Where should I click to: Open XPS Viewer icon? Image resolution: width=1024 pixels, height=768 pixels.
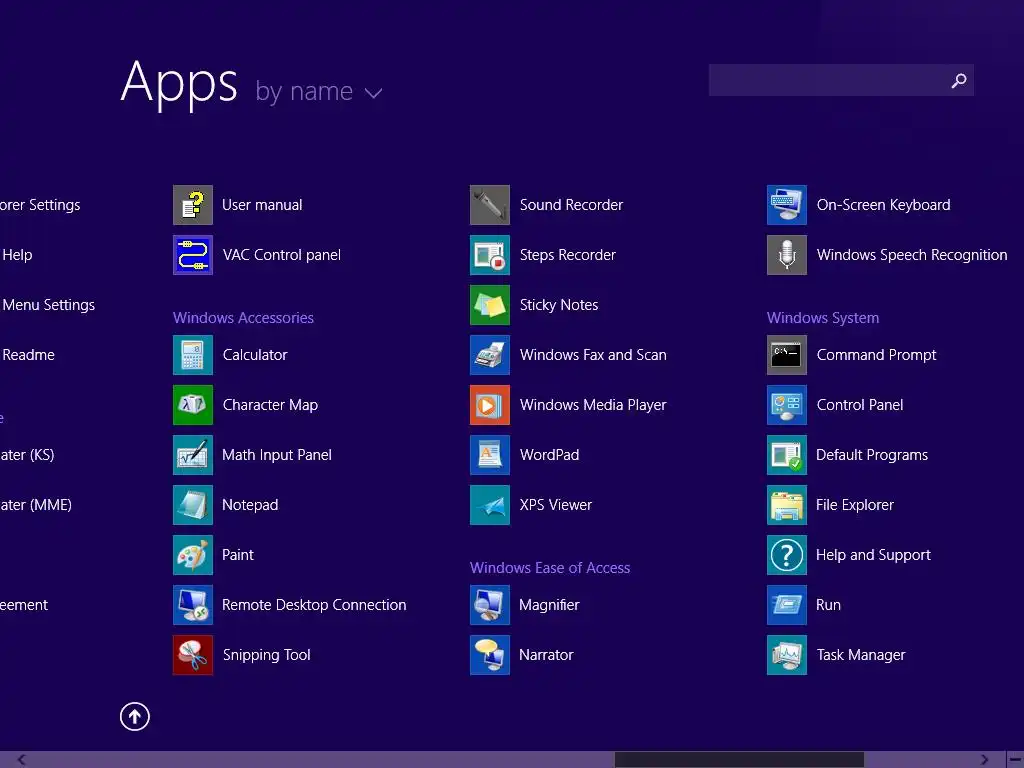(x=490, y=505)
